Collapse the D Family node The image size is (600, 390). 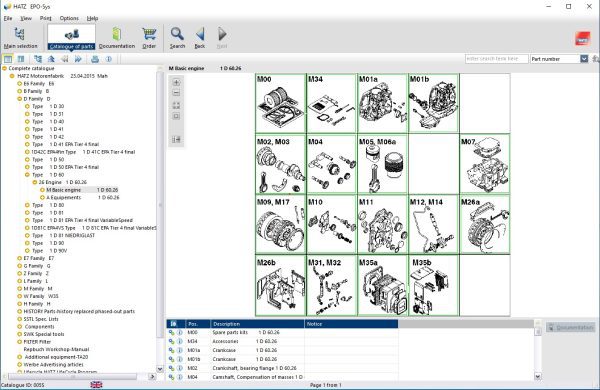tap(20, 99)
